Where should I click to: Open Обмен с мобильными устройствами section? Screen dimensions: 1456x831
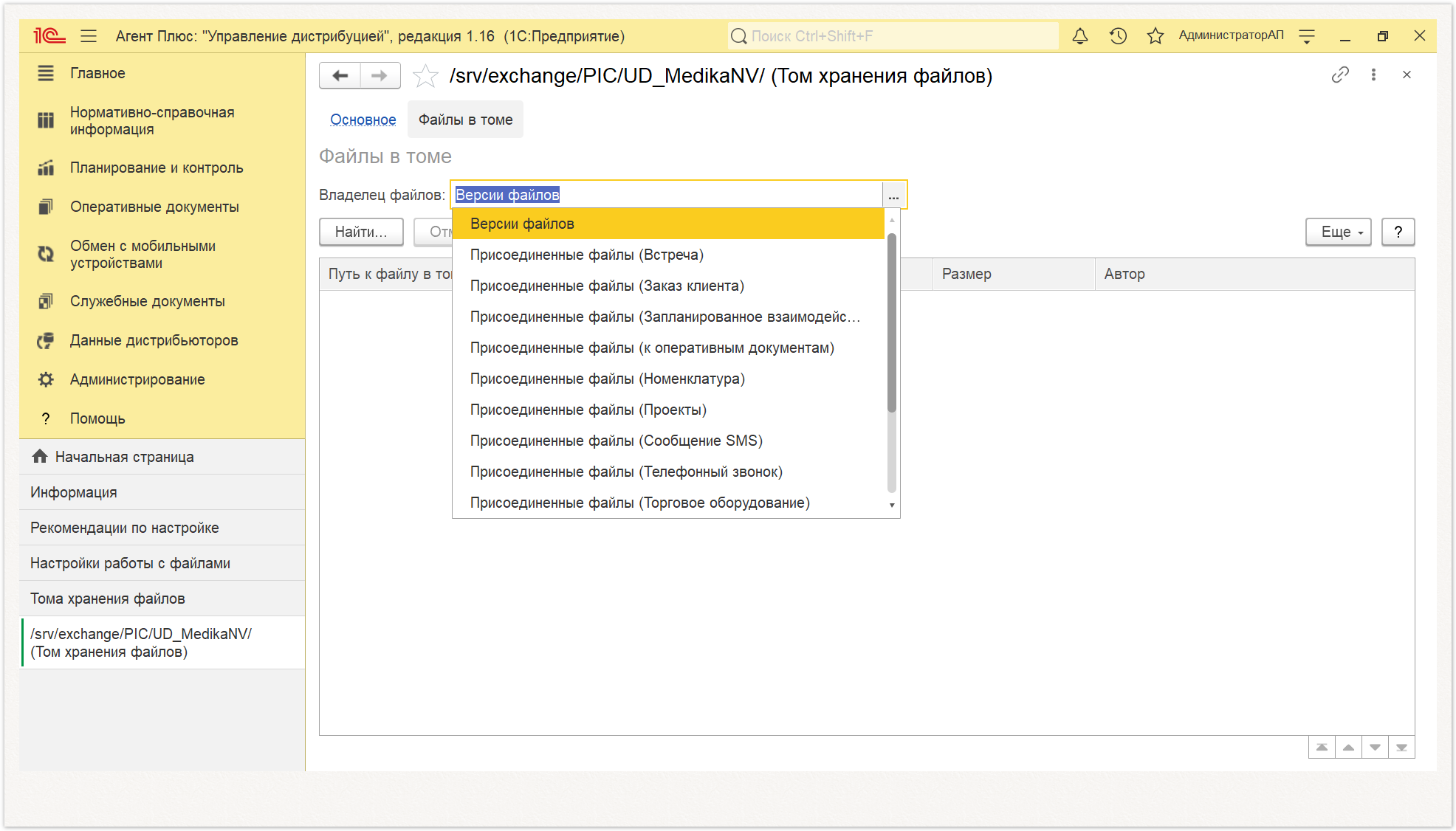(162, 254)
